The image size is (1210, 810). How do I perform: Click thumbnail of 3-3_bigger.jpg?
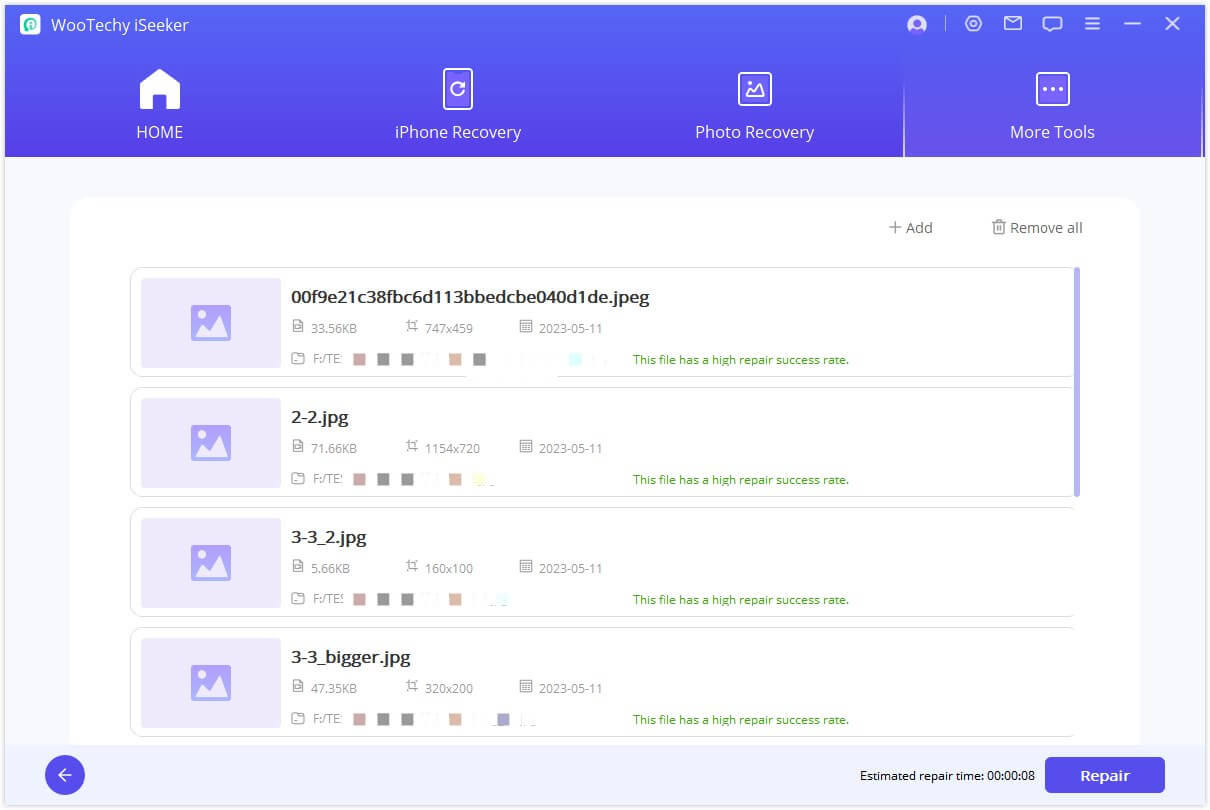211,683
